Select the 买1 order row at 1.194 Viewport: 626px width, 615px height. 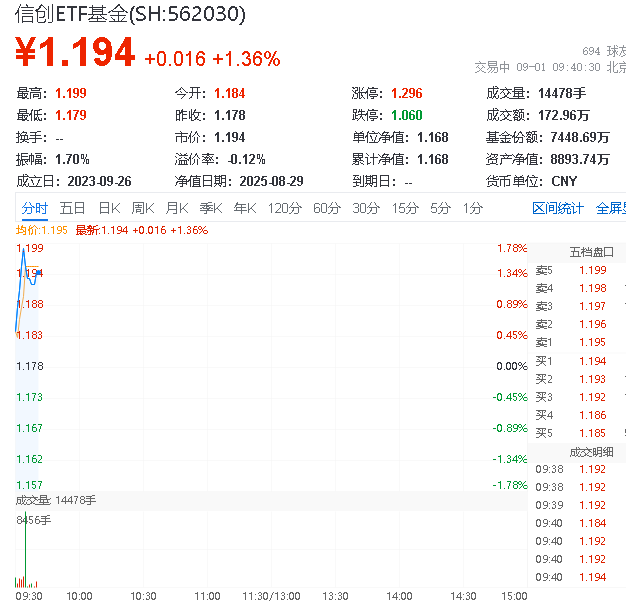tap(578, 361)
